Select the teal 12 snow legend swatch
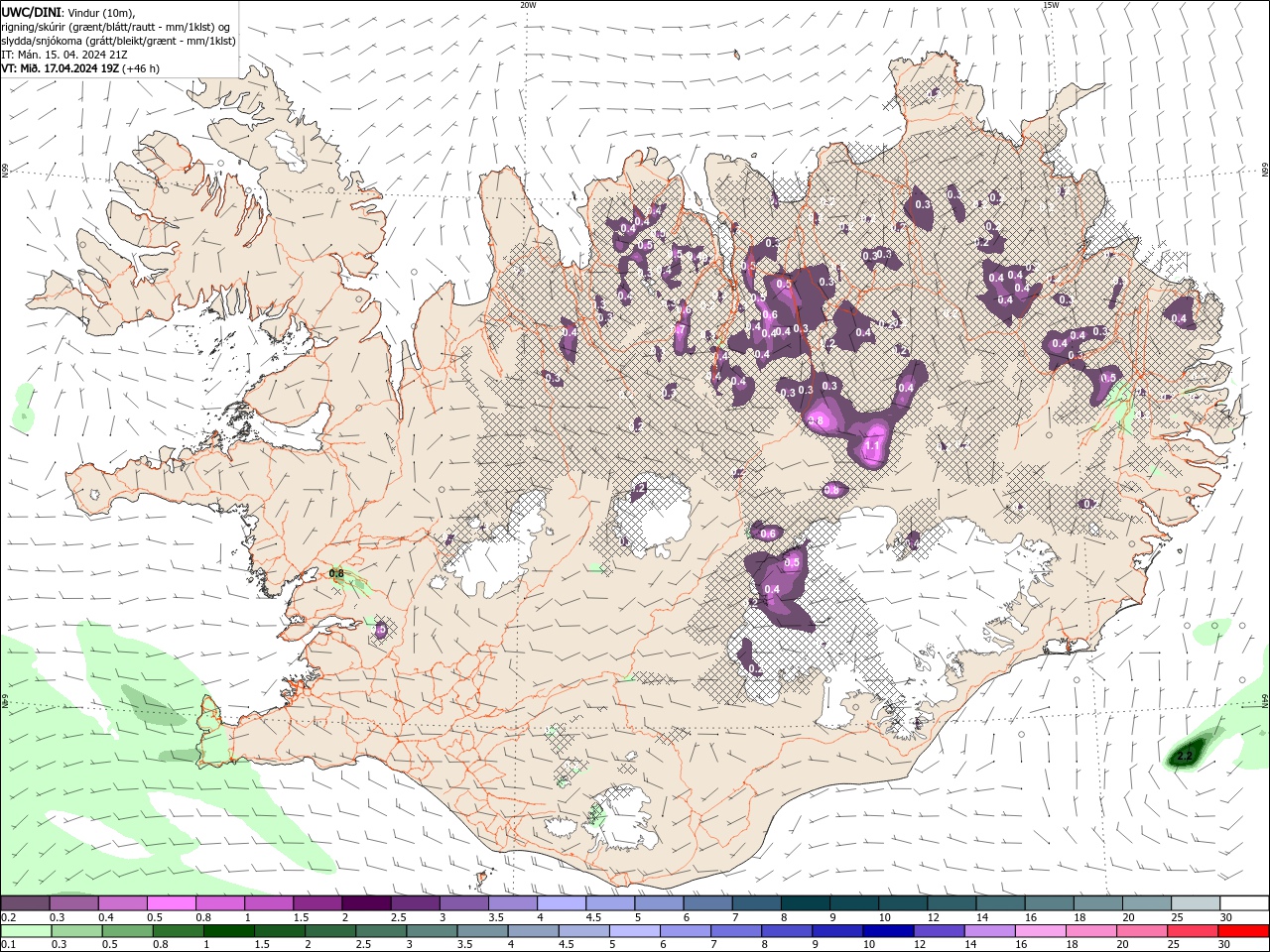Viewport: 1270px width, 952px height. (x=952, y=903)
